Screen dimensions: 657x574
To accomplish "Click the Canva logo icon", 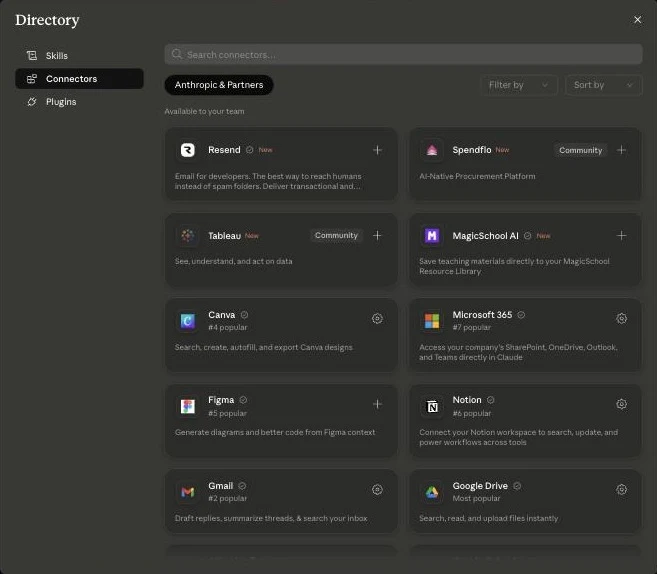I will pos(188,321).
